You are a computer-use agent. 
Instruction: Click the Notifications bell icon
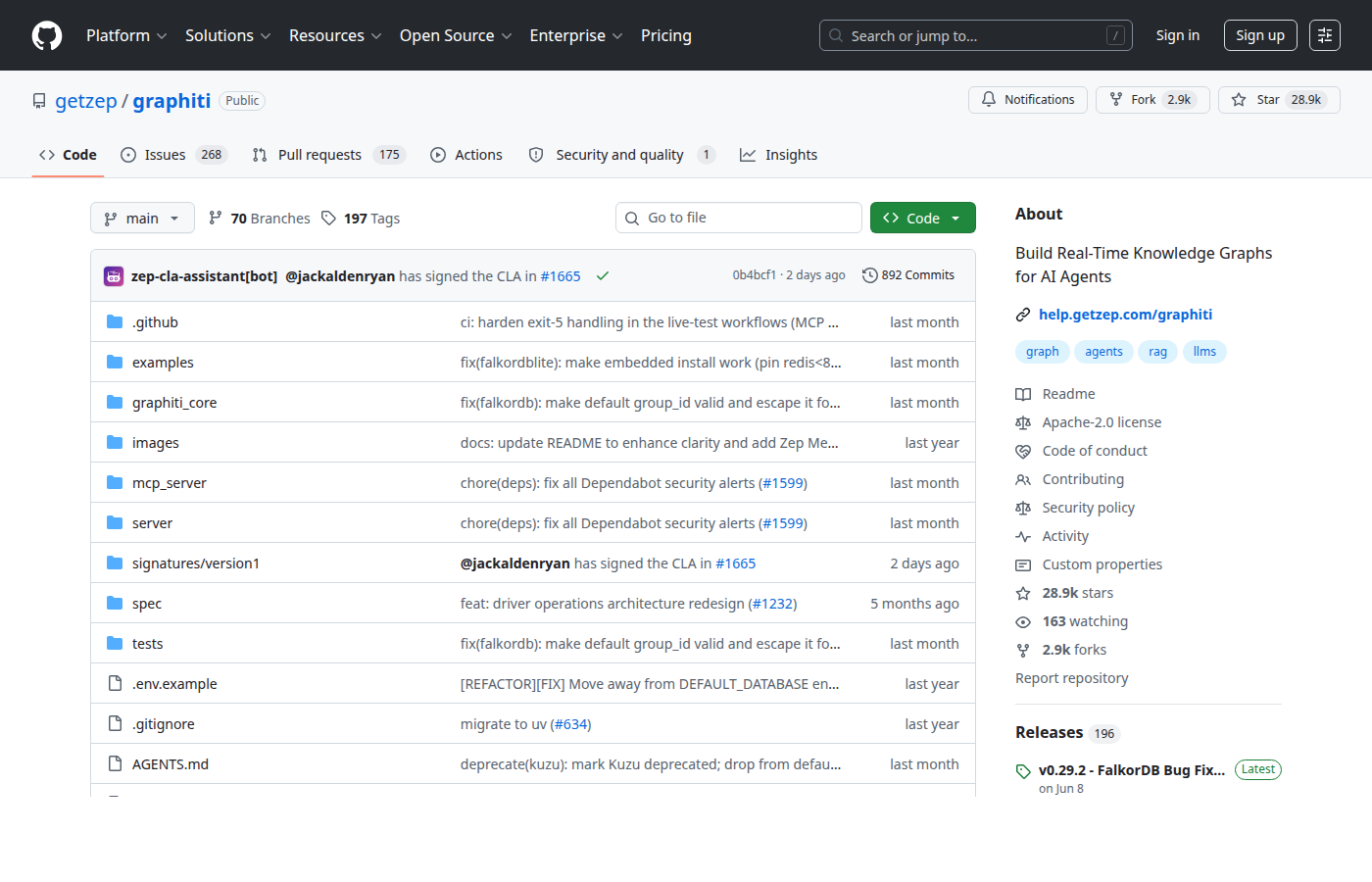[x=989, y=100]
